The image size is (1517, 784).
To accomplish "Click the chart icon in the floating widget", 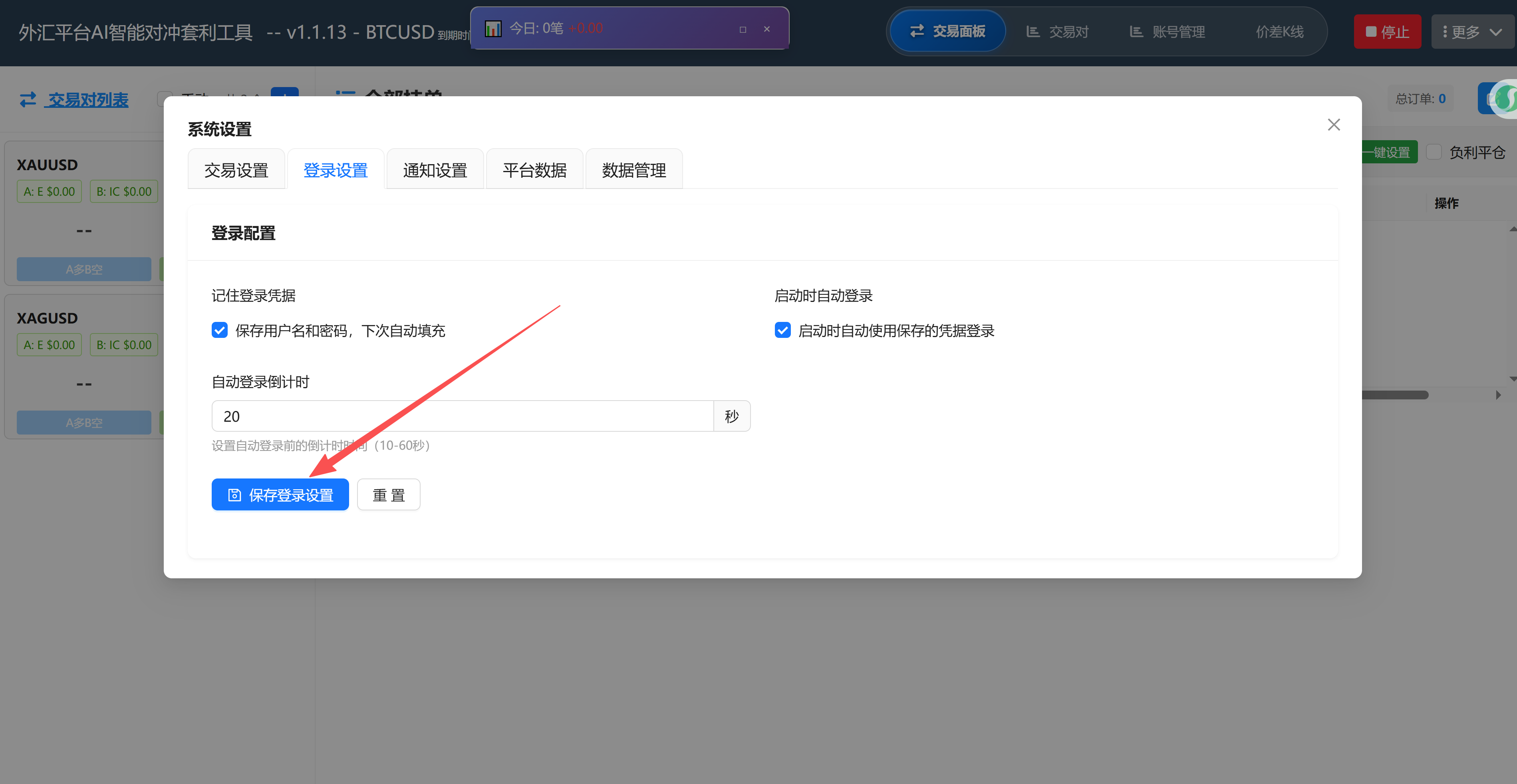I will pos(493,28).
